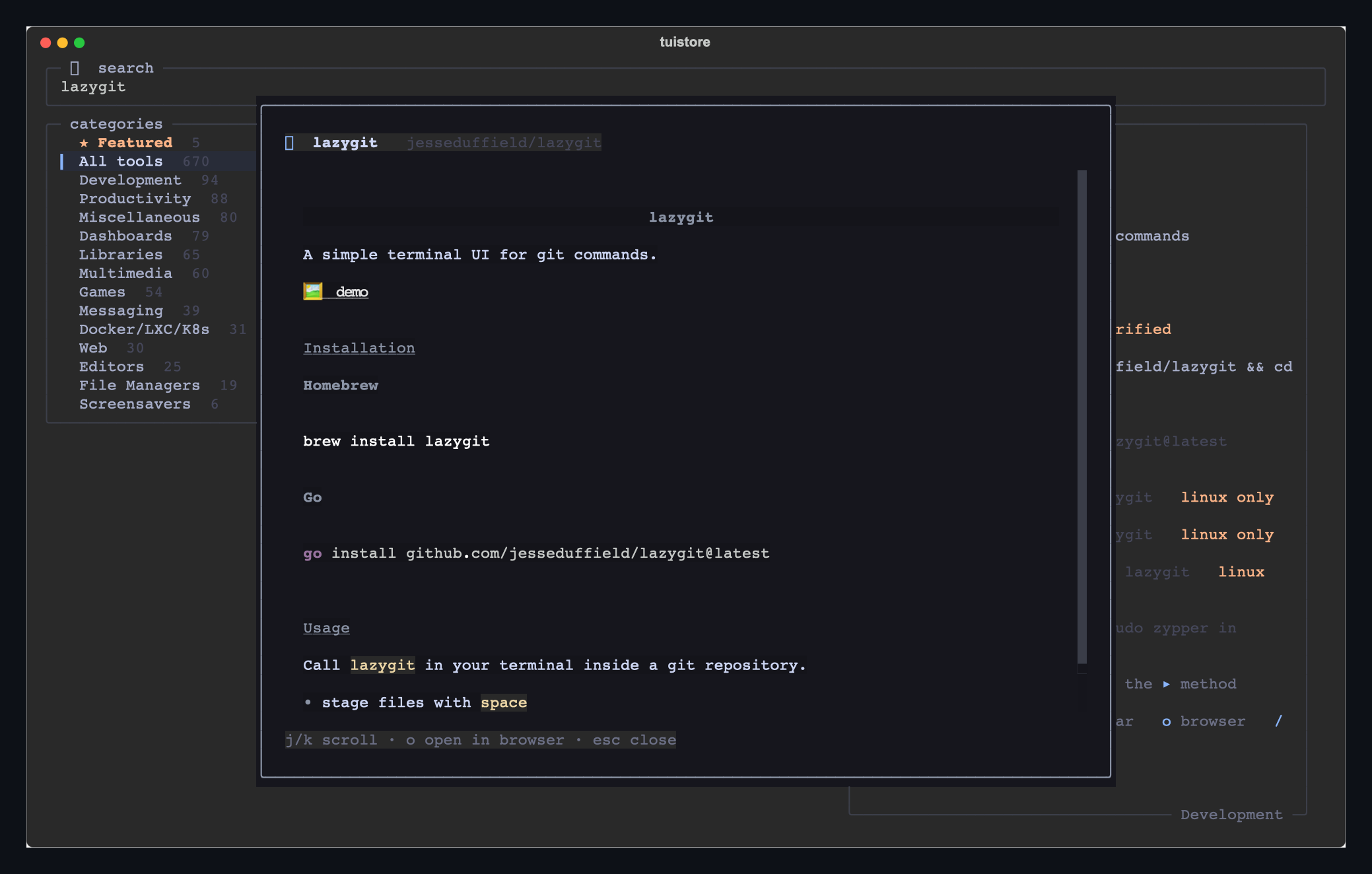Click 'esc close' hint in footer

click(634, 740)
